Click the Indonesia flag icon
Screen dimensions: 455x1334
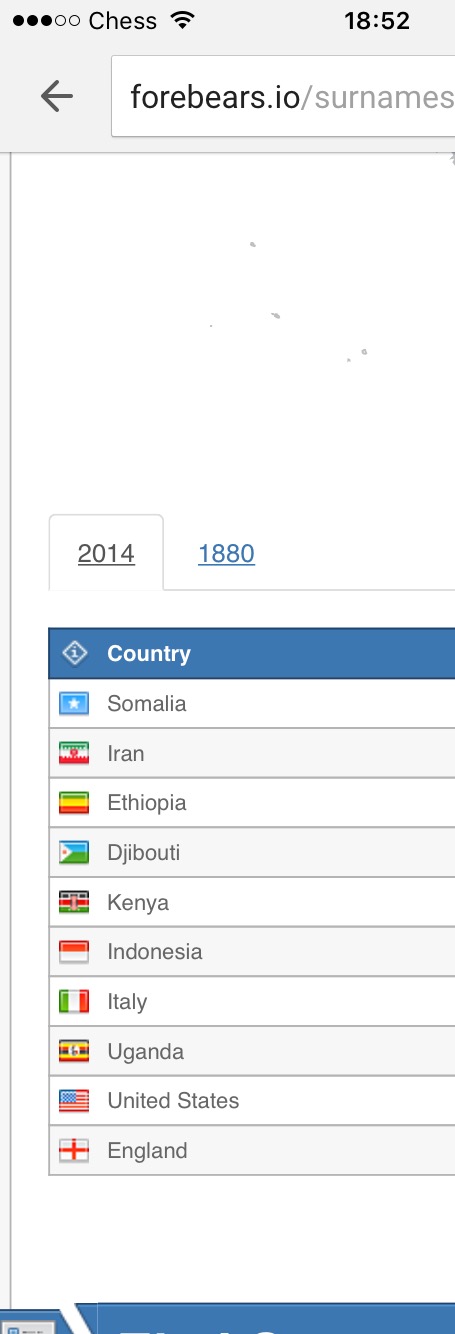pos(75,952)
